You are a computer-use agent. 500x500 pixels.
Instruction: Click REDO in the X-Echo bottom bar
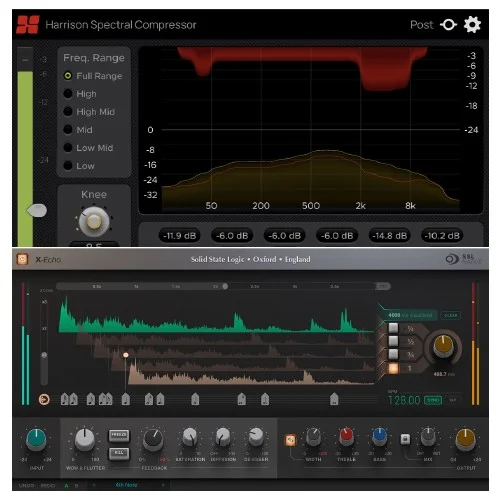48,485
